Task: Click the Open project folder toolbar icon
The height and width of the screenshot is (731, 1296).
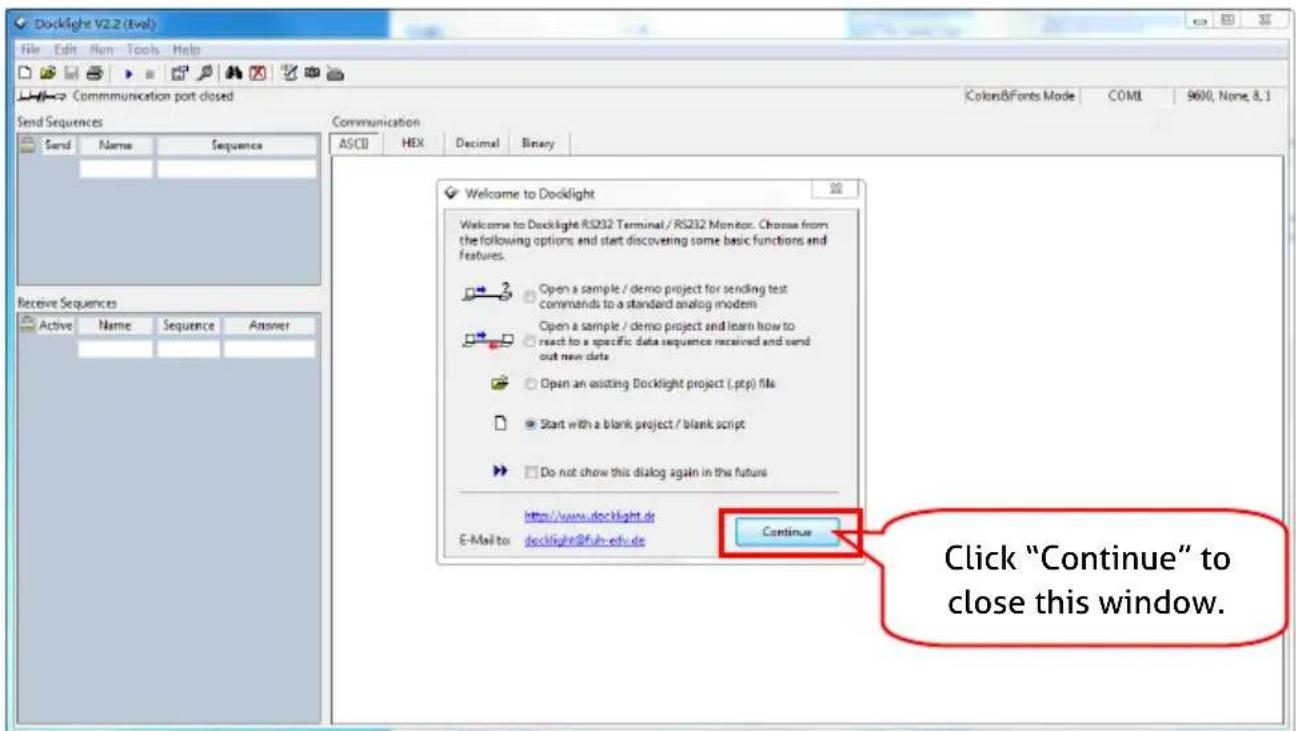Action: (47, 73)
